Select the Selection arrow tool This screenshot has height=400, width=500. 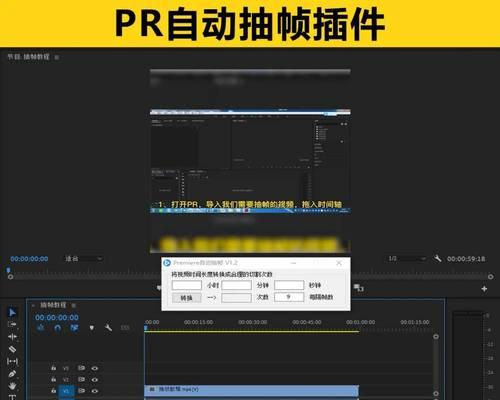tap(12, 312)
